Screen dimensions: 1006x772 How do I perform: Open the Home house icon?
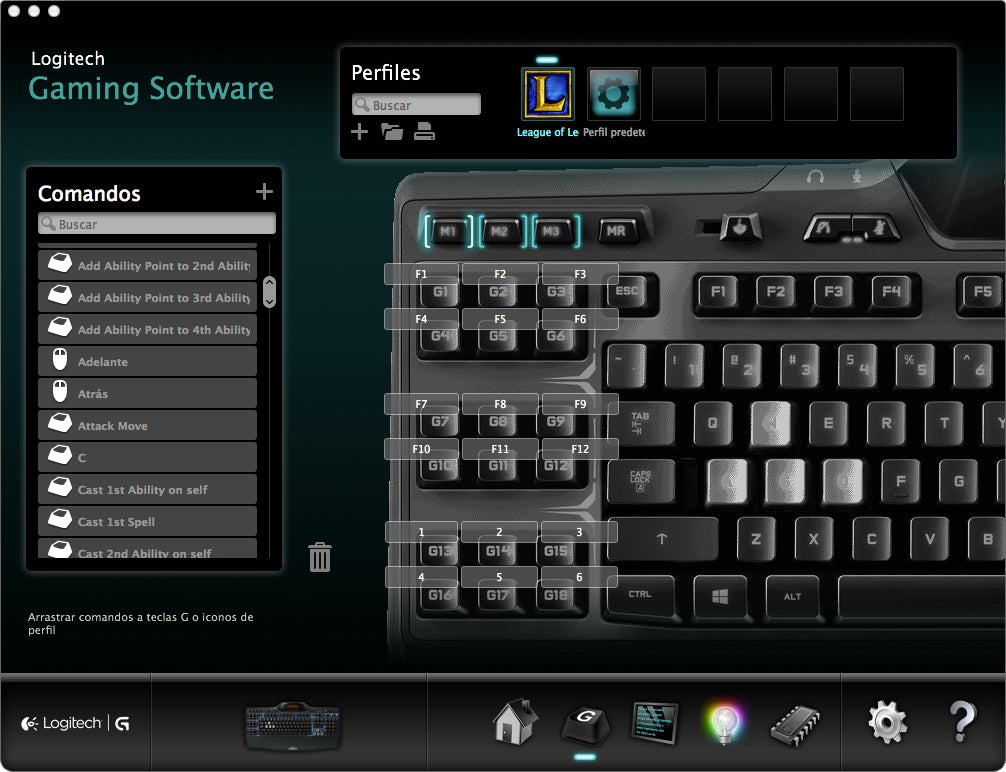[x=515, y=722]
